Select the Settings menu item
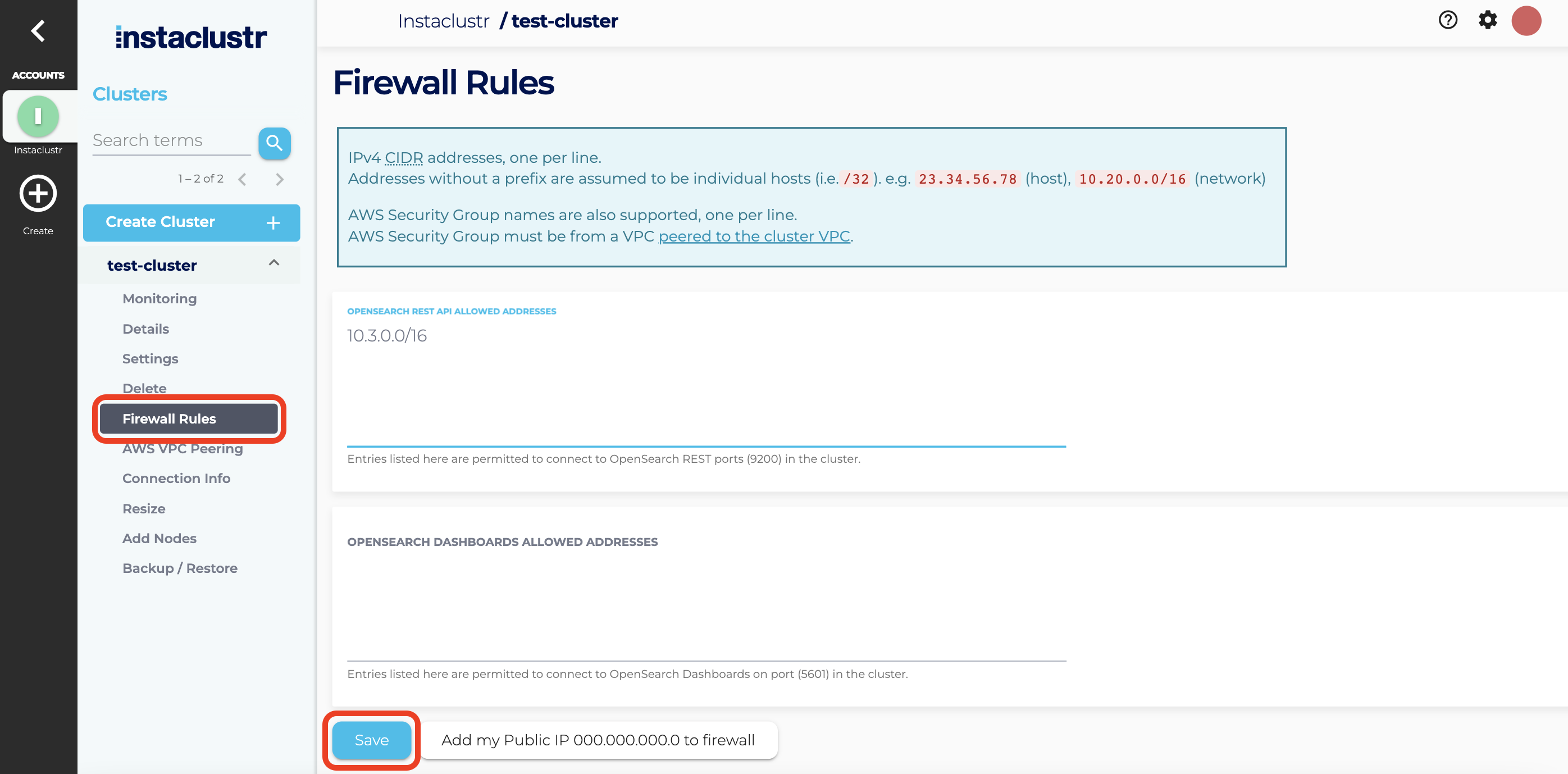This screenshot has height=774, width=1568. pyautogui.click(x=150, y=358)
